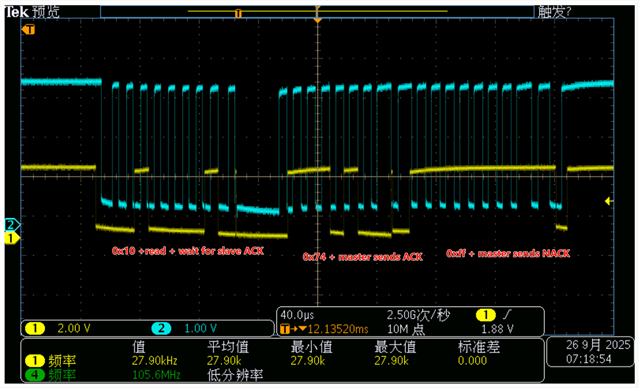Click the orange T trigger marker at top-left
This screenshot has height=389, width=640.
(x=29, y=29)
